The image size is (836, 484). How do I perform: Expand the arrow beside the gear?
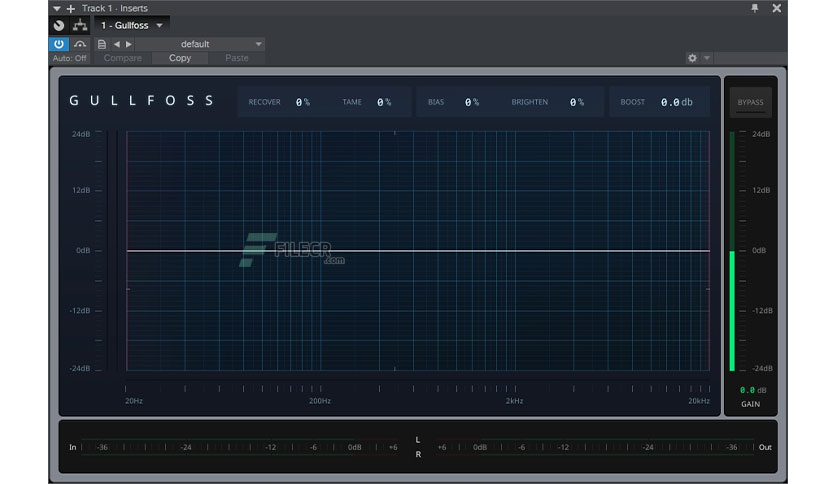coord(707,58)
